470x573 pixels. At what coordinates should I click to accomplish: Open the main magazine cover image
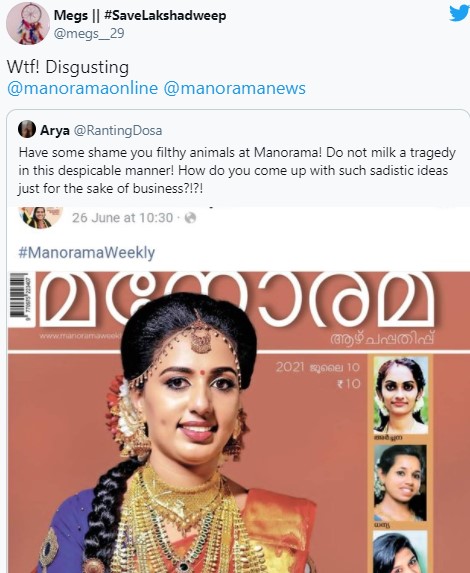click(x=239, y=422)
